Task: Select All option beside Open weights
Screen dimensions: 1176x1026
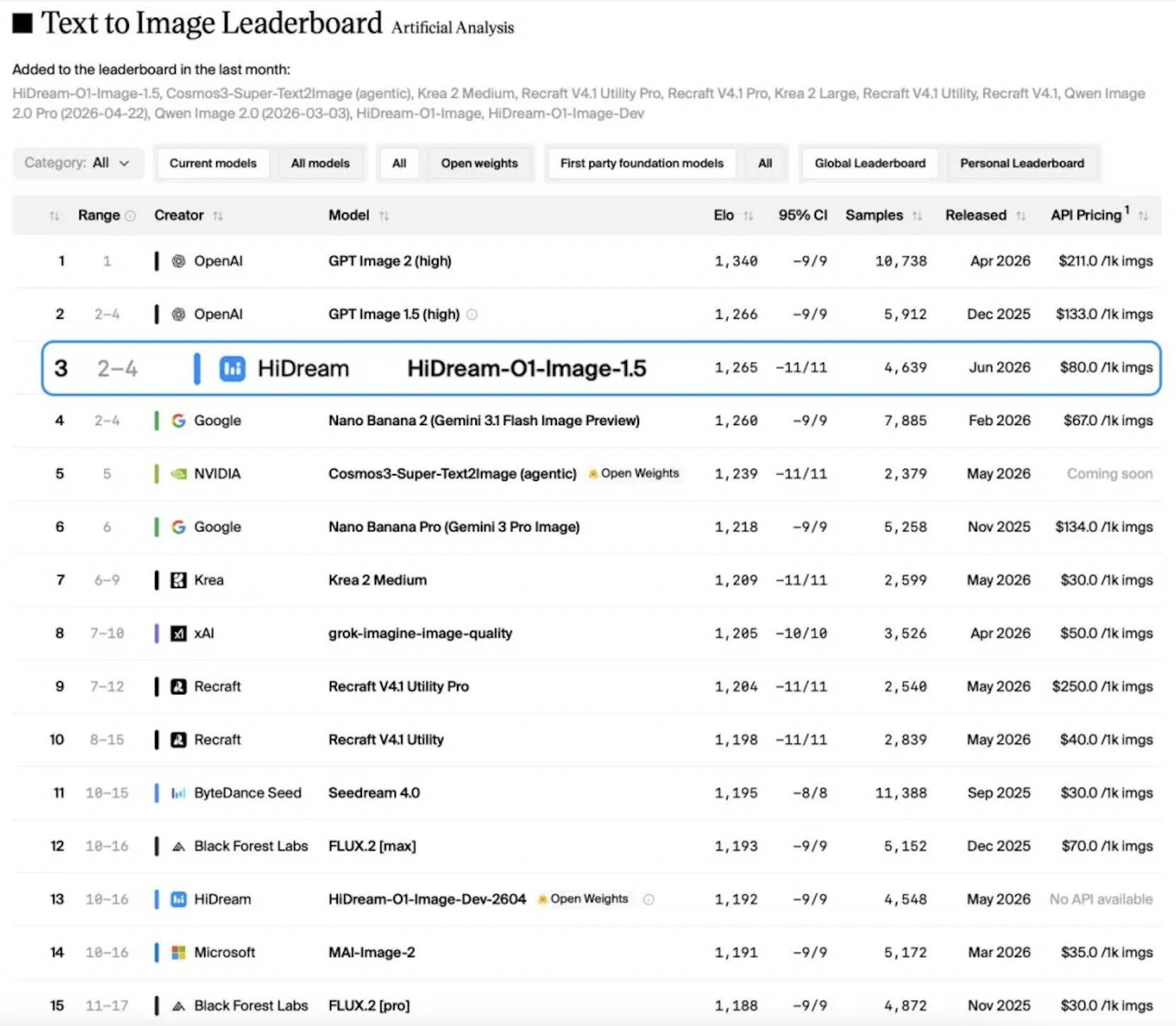Action: (400, 163)
